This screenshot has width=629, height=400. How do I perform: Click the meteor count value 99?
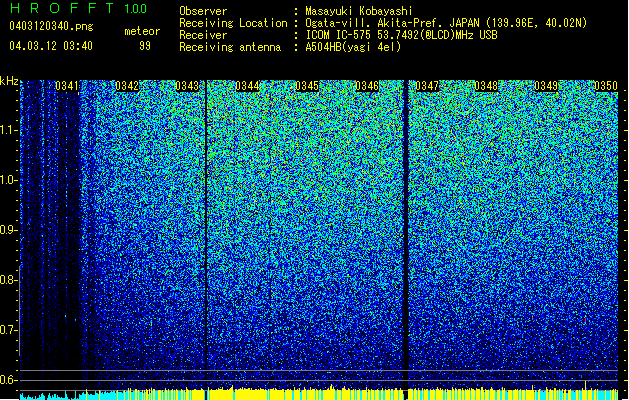(145, 46)
